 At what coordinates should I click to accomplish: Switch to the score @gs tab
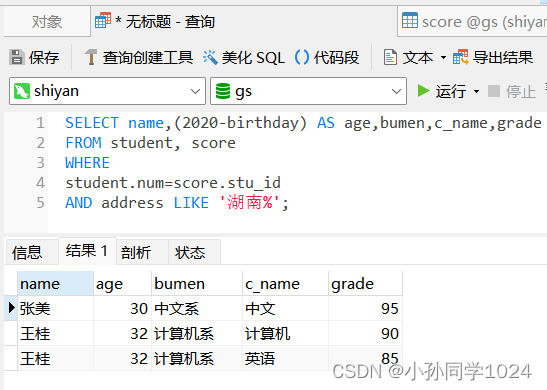(x=472, y=21)
